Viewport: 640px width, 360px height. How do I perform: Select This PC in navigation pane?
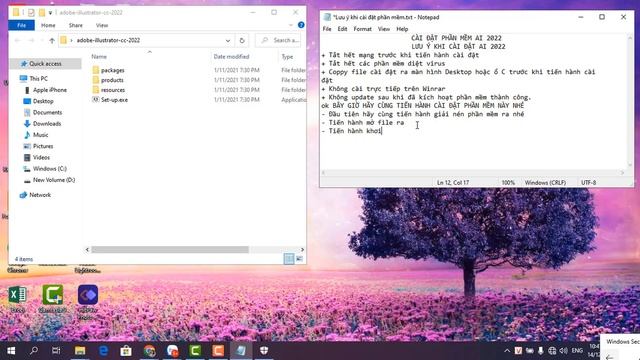(x=38, y=78)
